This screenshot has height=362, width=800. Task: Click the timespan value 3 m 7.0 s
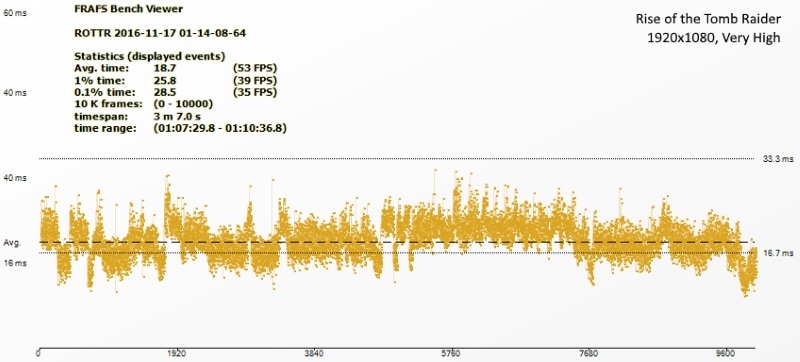[x=178, y=116]
